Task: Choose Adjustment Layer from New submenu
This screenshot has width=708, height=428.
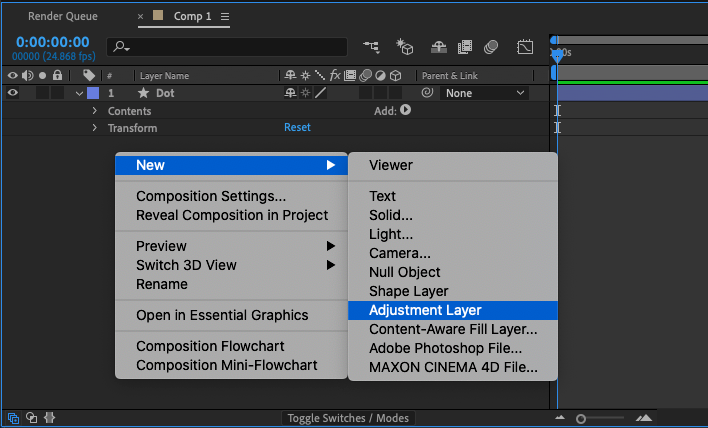Action: [453, 310]
